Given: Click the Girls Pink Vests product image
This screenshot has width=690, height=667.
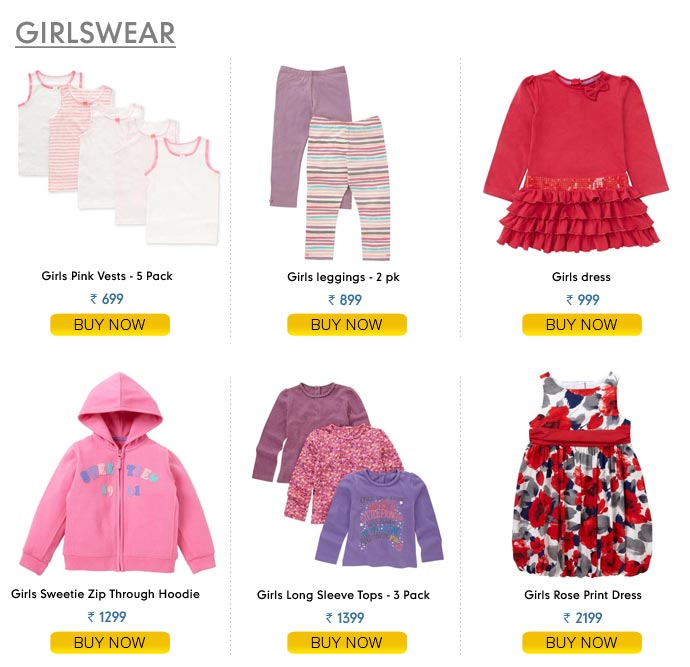Looking at the screenshot, I should tap(119, 157).
